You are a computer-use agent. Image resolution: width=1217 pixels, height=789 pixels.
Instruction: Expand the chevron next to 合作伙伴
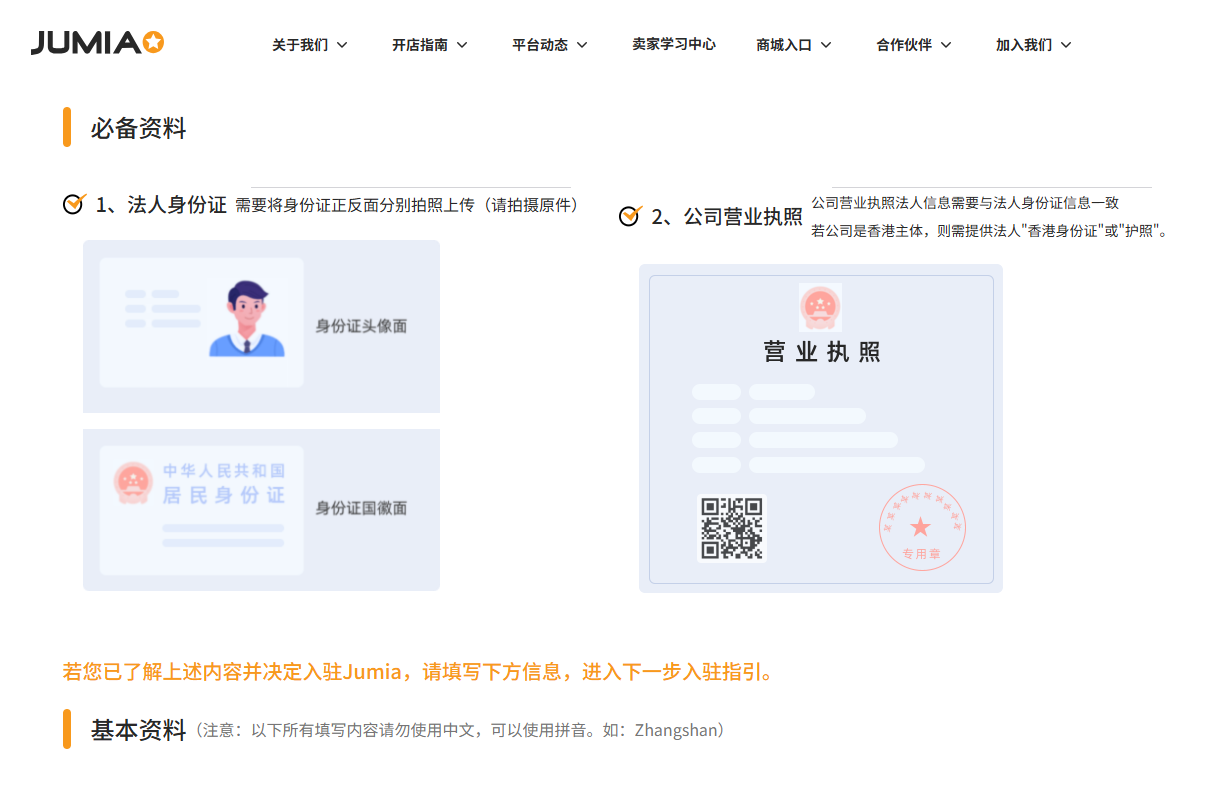(x=946, y=45)
